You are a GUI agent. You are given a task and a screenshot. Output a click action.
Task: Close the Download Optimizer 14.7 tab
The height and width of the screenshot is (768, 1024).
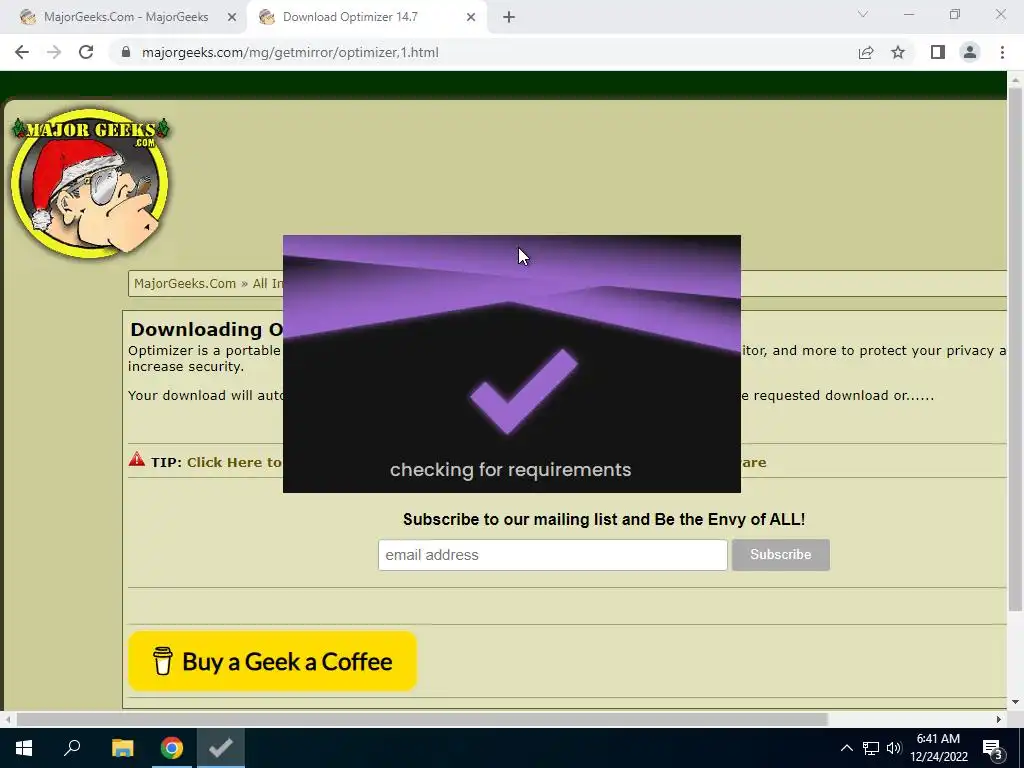[471, 17]
